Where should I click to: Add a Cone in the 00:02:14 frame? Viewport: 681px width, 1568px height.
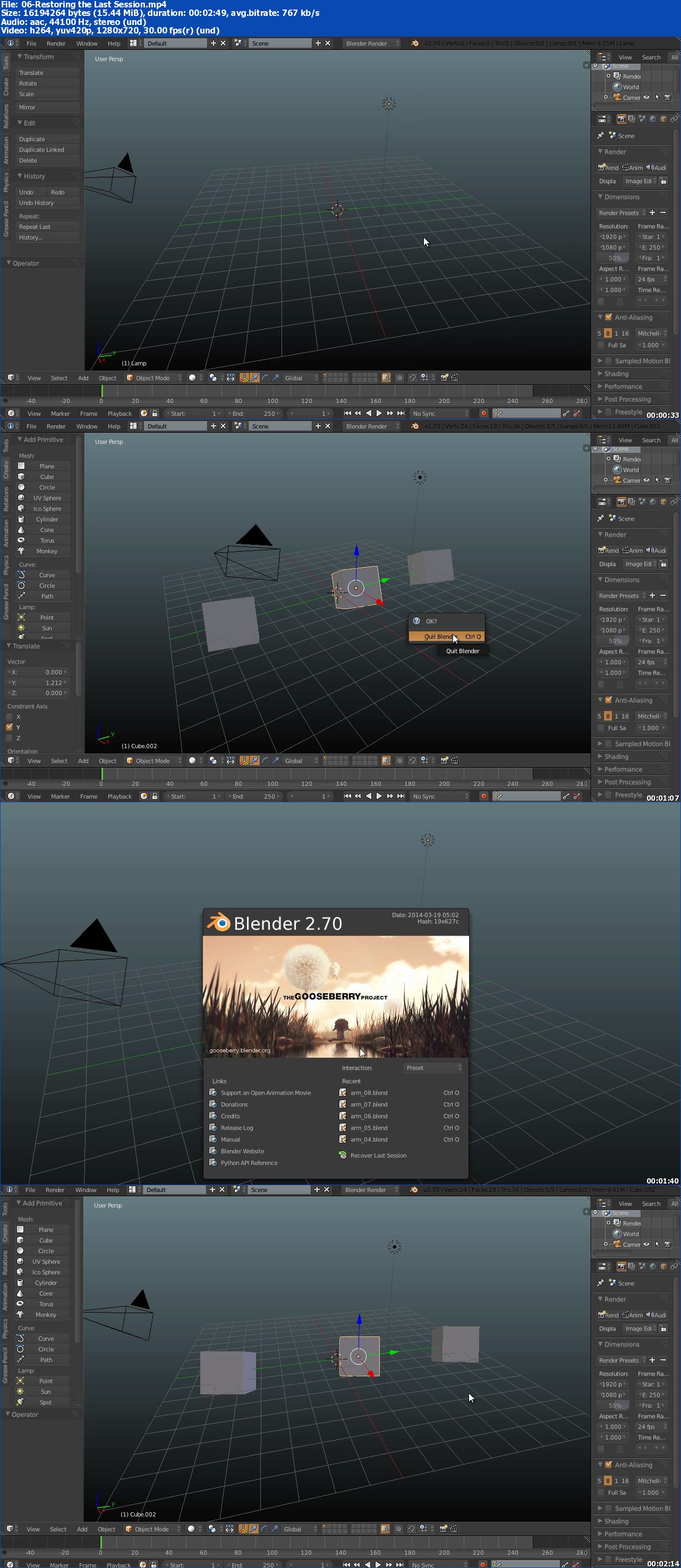tap(42, 1293)
